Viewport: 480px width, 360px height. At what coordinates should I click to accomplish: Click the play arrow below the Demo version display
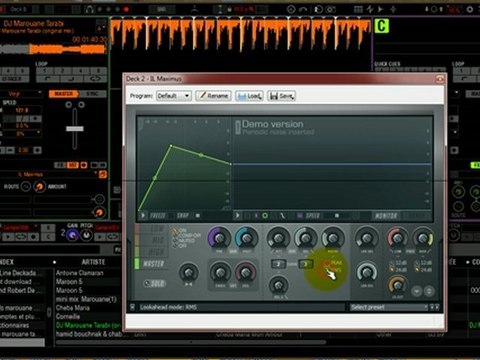point(238,216)
